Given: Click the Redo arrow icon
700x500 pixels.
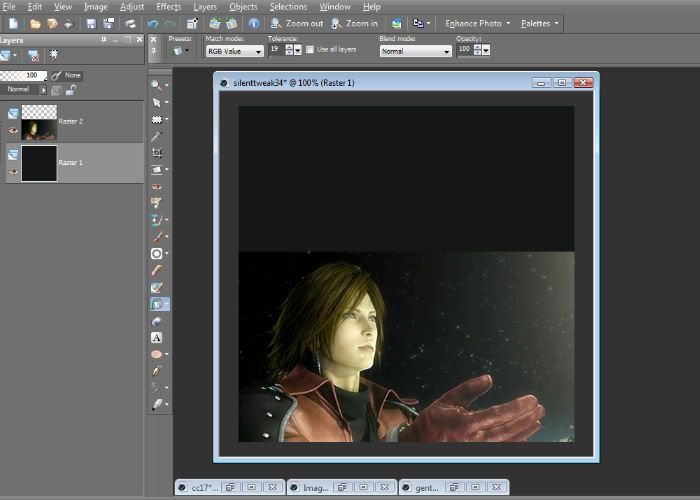Looking at the screenshot, I should pyautogui.click(x=170, y=24).
